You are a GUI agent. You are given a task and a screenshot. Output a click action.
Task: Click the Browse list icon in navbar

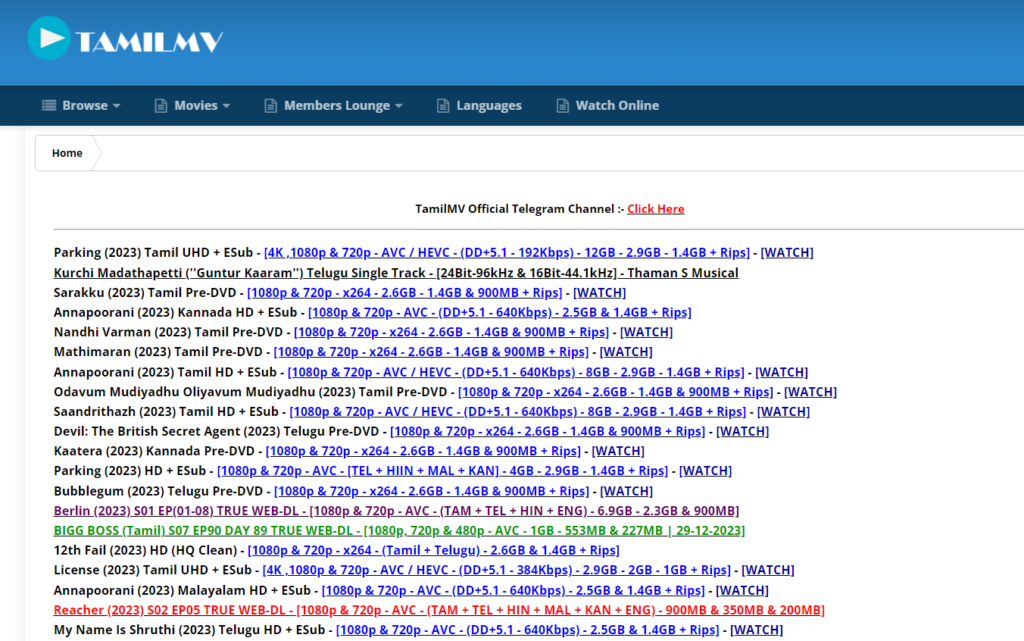click(49, 105)
